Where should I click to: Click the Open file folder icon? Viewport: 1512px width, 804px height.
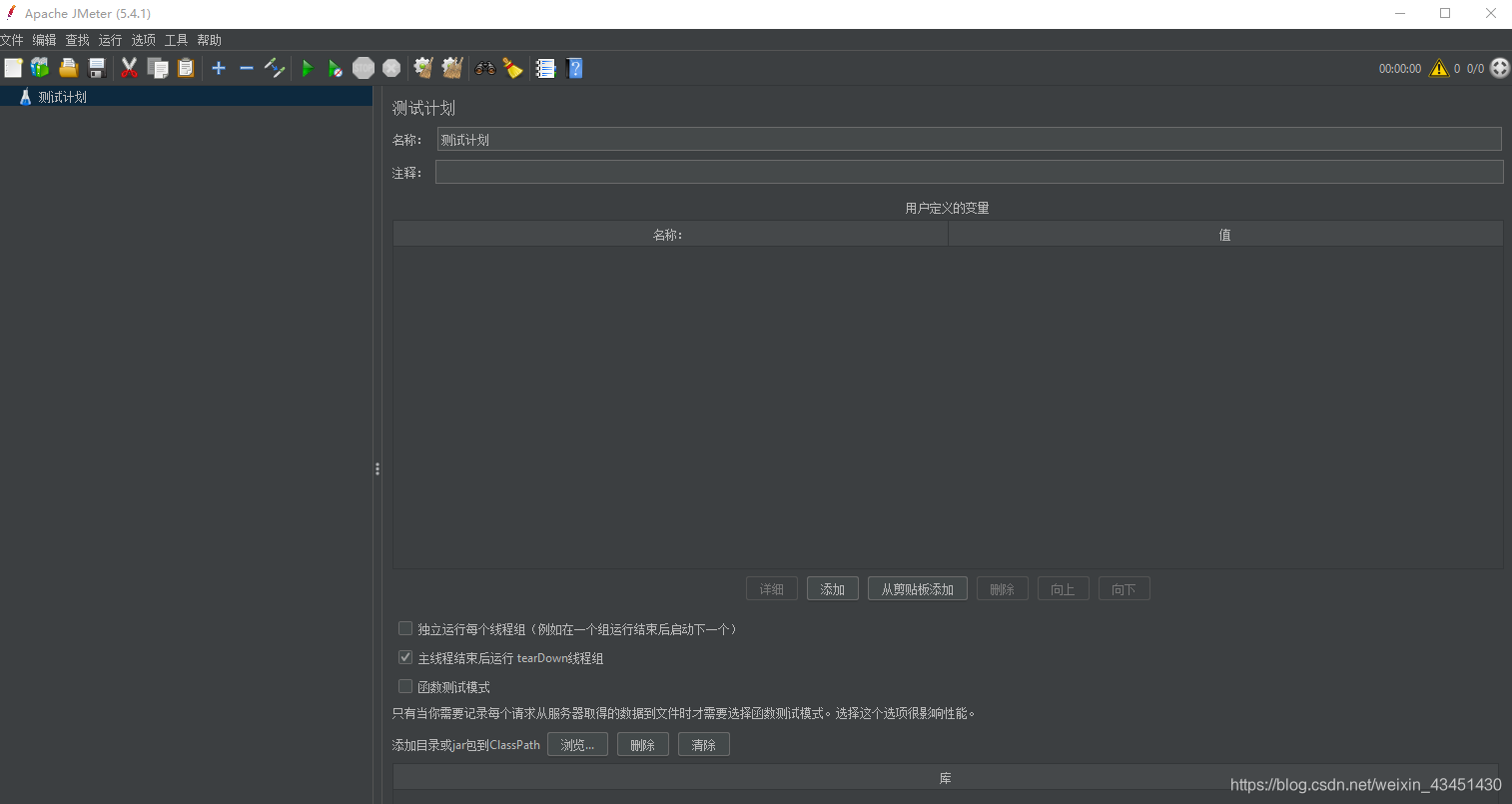tap(68, 68)
